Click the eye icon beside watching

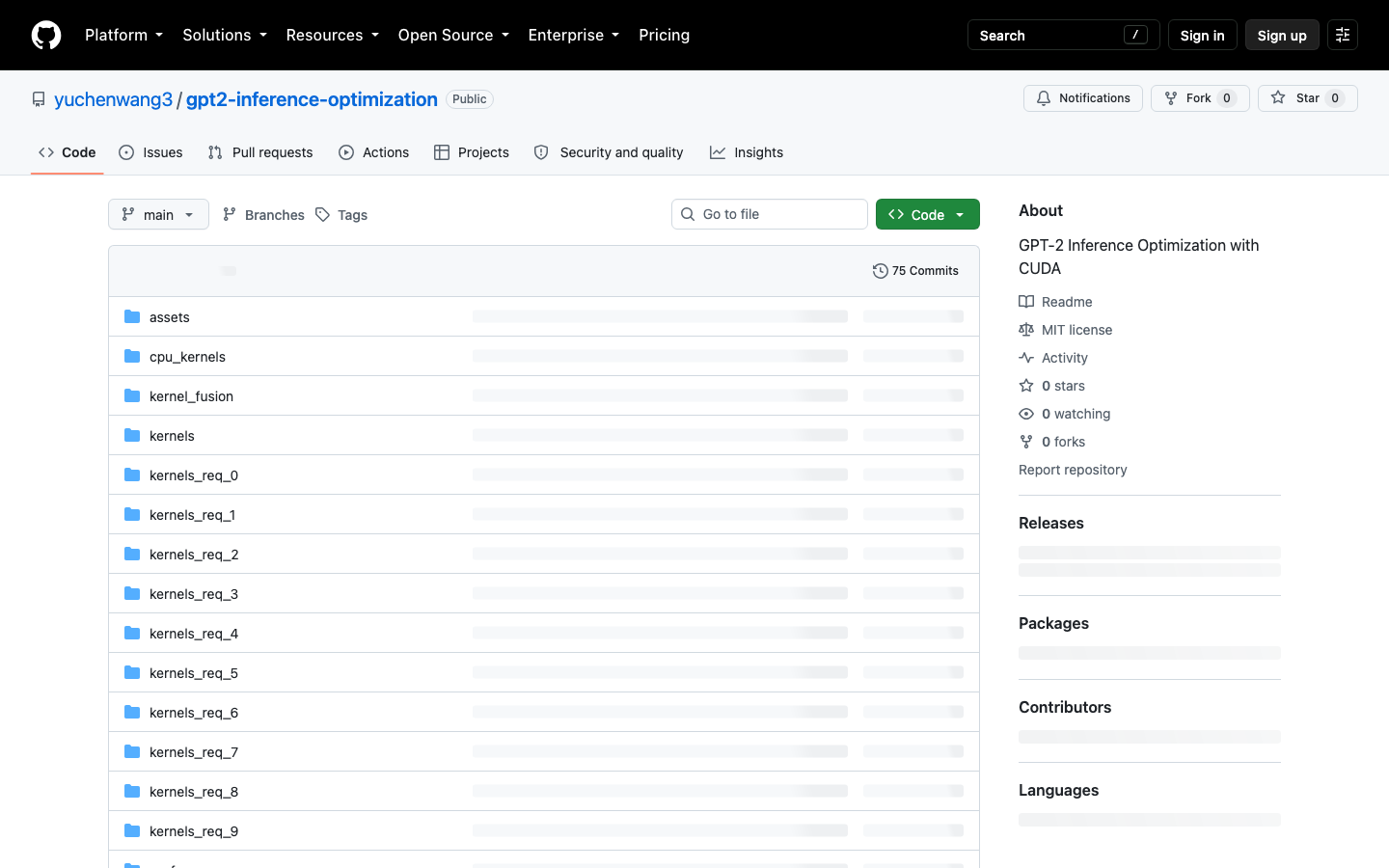(1026, 414)
